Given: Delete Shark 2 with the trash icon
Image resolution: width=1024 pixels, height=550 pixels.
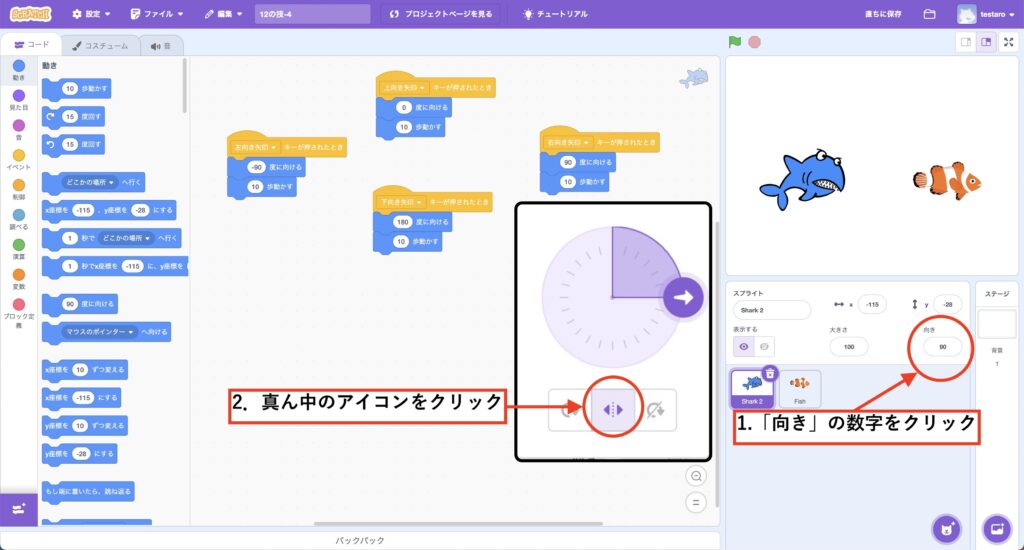Looking at the screenshot, I should pyautogui.click(x=770, y=374).
